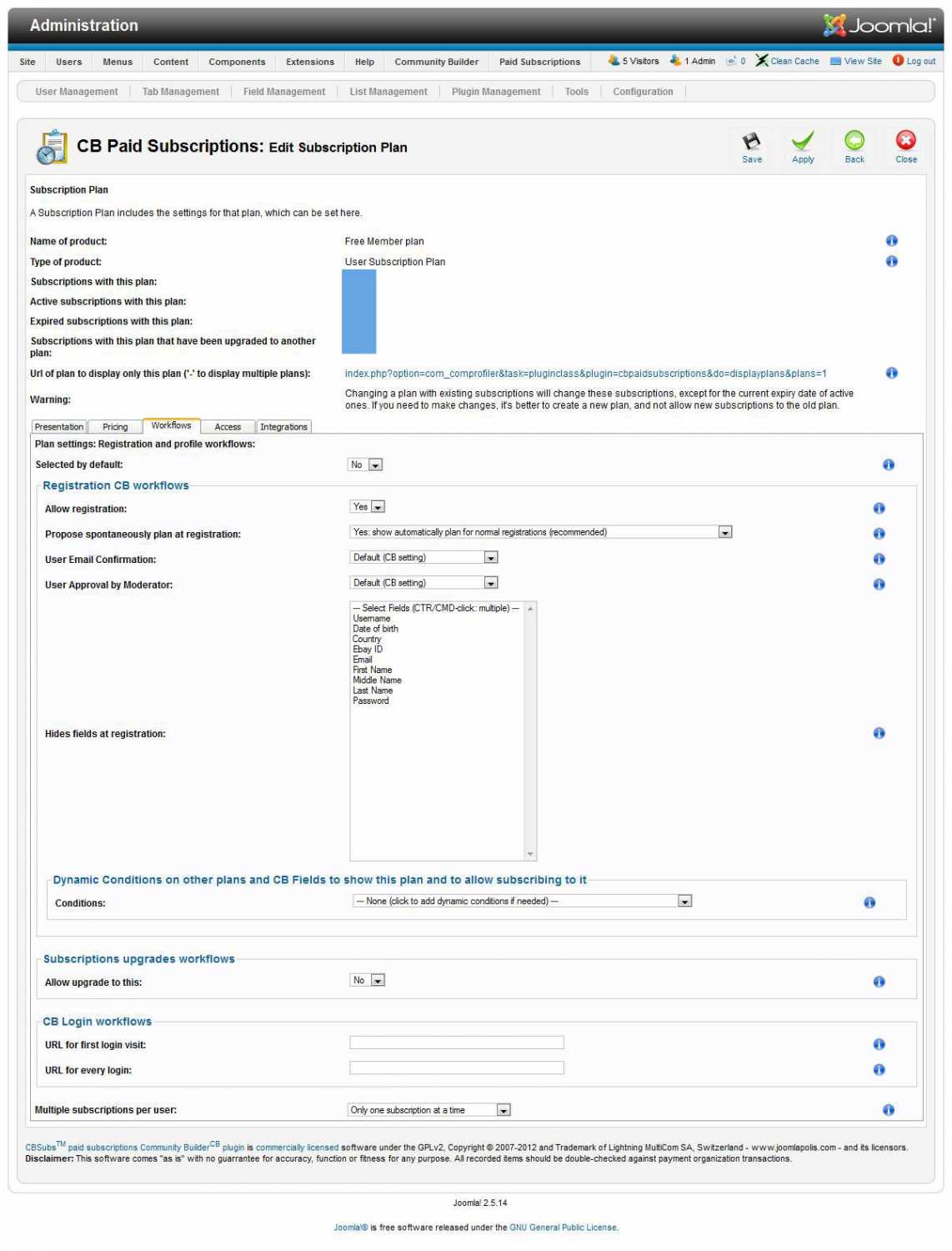Click the 1 Admin user icon

point(675,60)
